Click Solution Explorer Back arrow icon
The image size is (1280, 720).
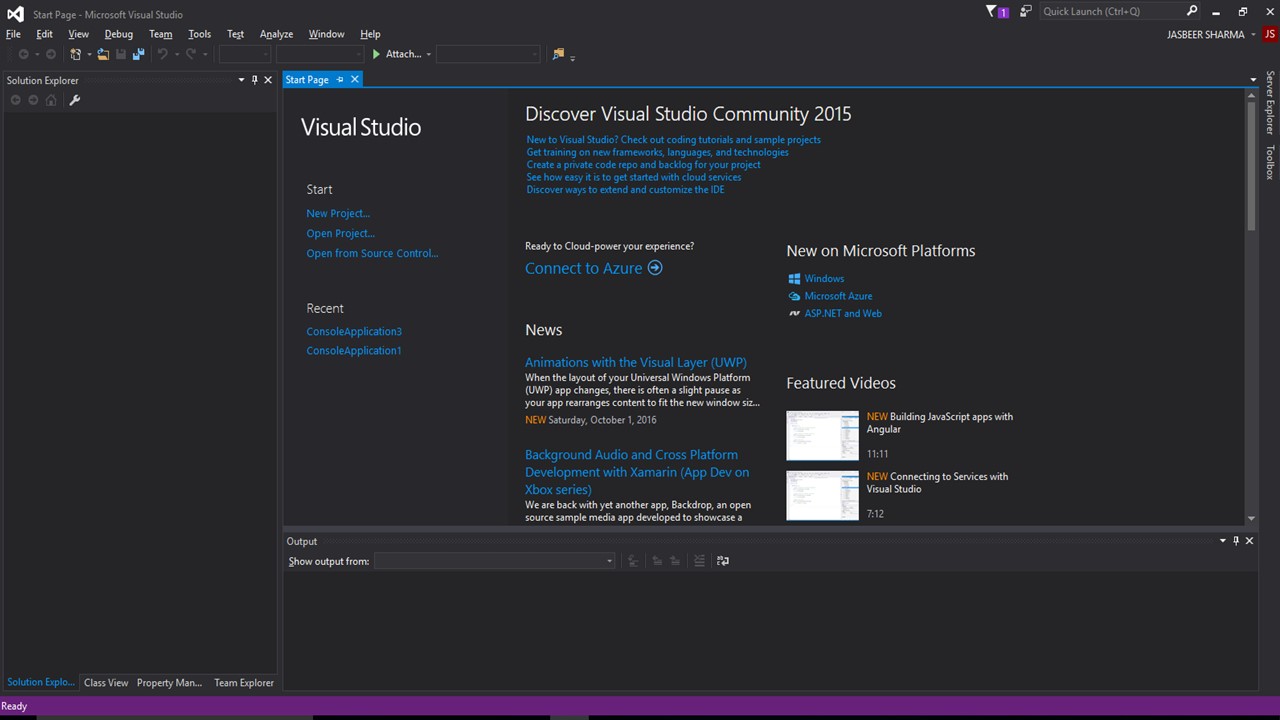pyautogui.click(x=15, y=100)
